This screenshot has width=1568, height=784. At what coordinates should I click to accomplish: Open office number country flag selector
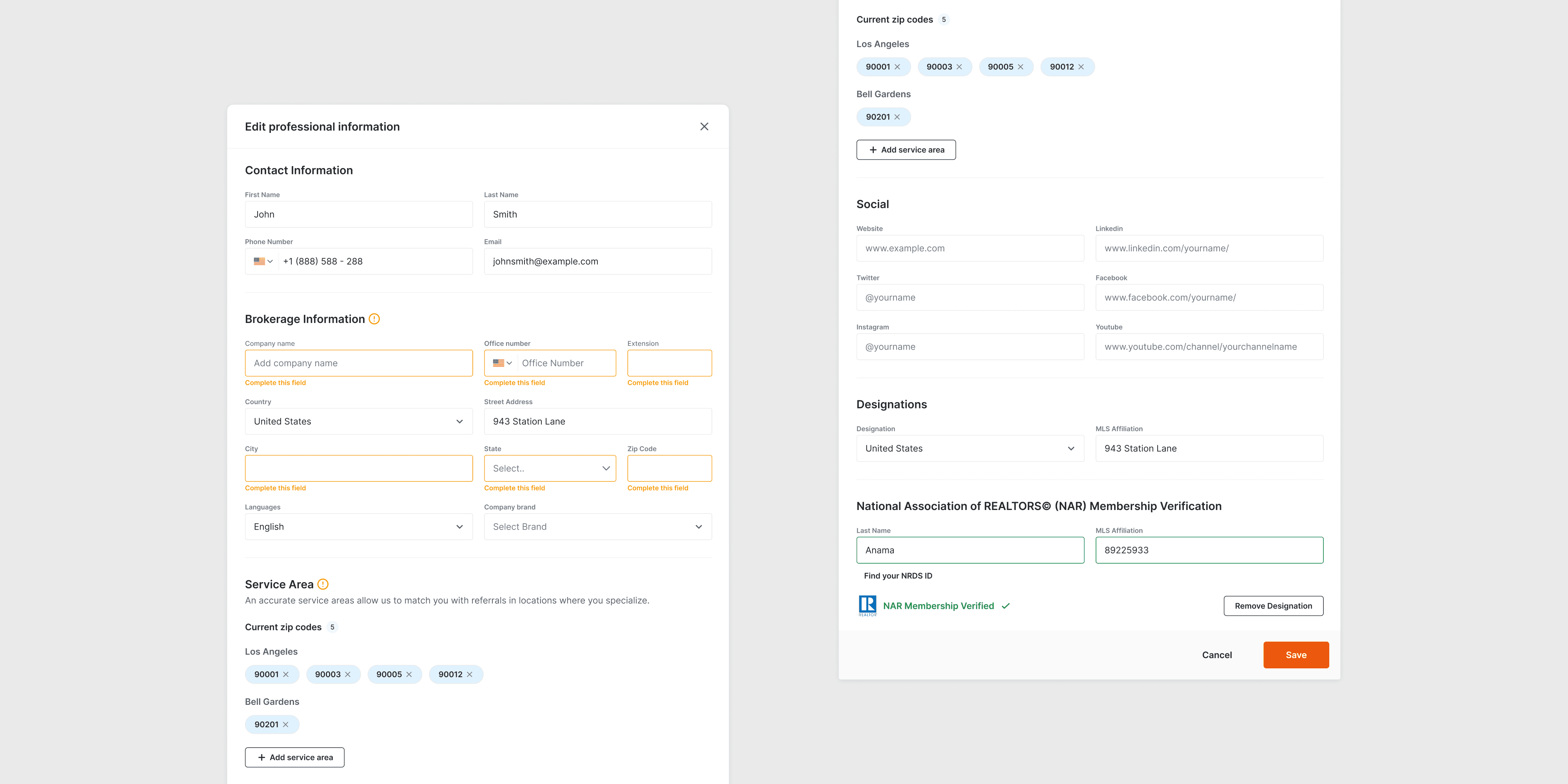point(502,363)
